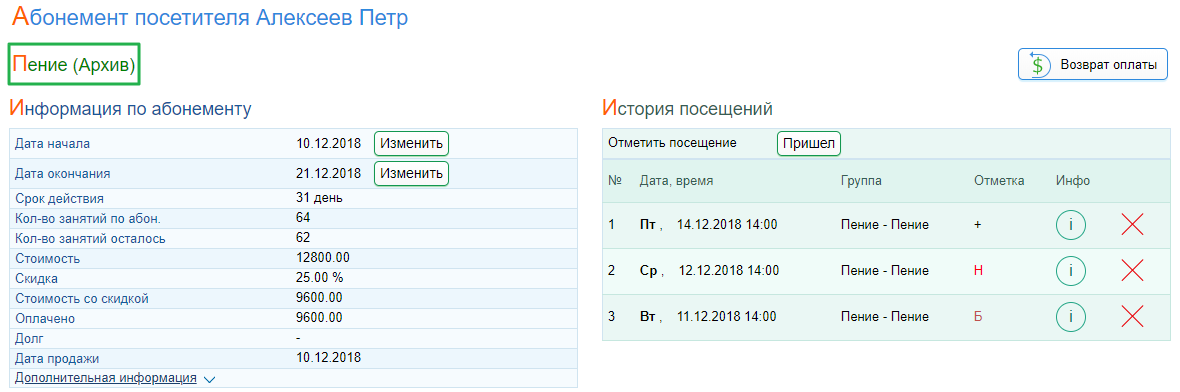Click the История посещений section heading
Viewport: 1180px width, 392px height.
click(x=688, y=109)
